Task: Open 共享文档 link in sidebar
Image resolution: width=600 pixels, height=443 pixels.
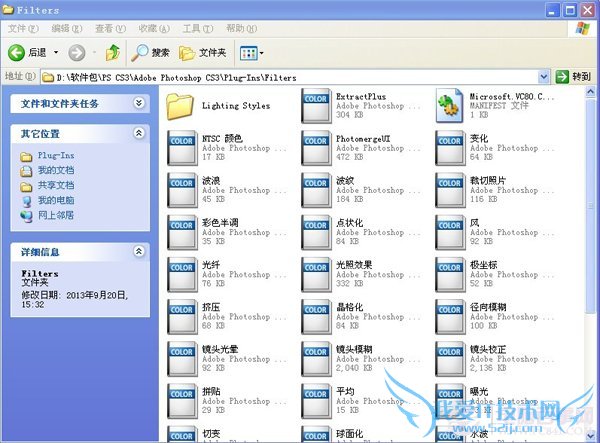Action: point(56,185)
